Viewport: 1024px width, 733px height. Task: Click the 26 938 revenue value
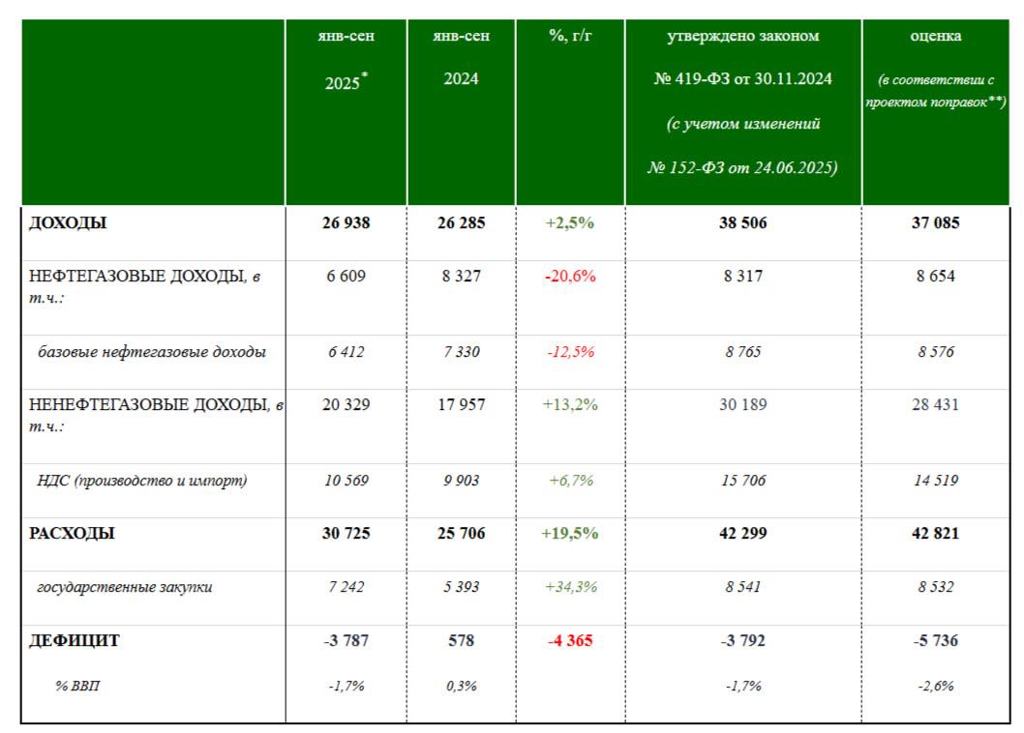346,223
